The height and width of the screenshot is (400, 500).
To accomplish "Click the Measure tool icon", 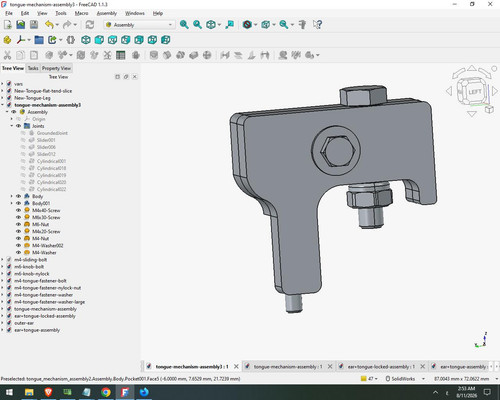I will (x=303, y=25).
